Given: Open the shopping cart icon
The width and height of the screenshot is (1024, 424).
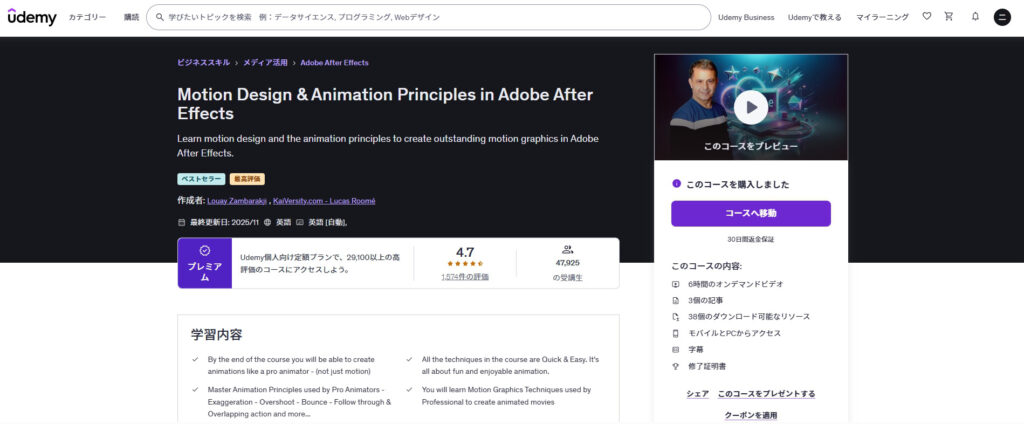Looking at the screenshot, I should coord(949,17).
